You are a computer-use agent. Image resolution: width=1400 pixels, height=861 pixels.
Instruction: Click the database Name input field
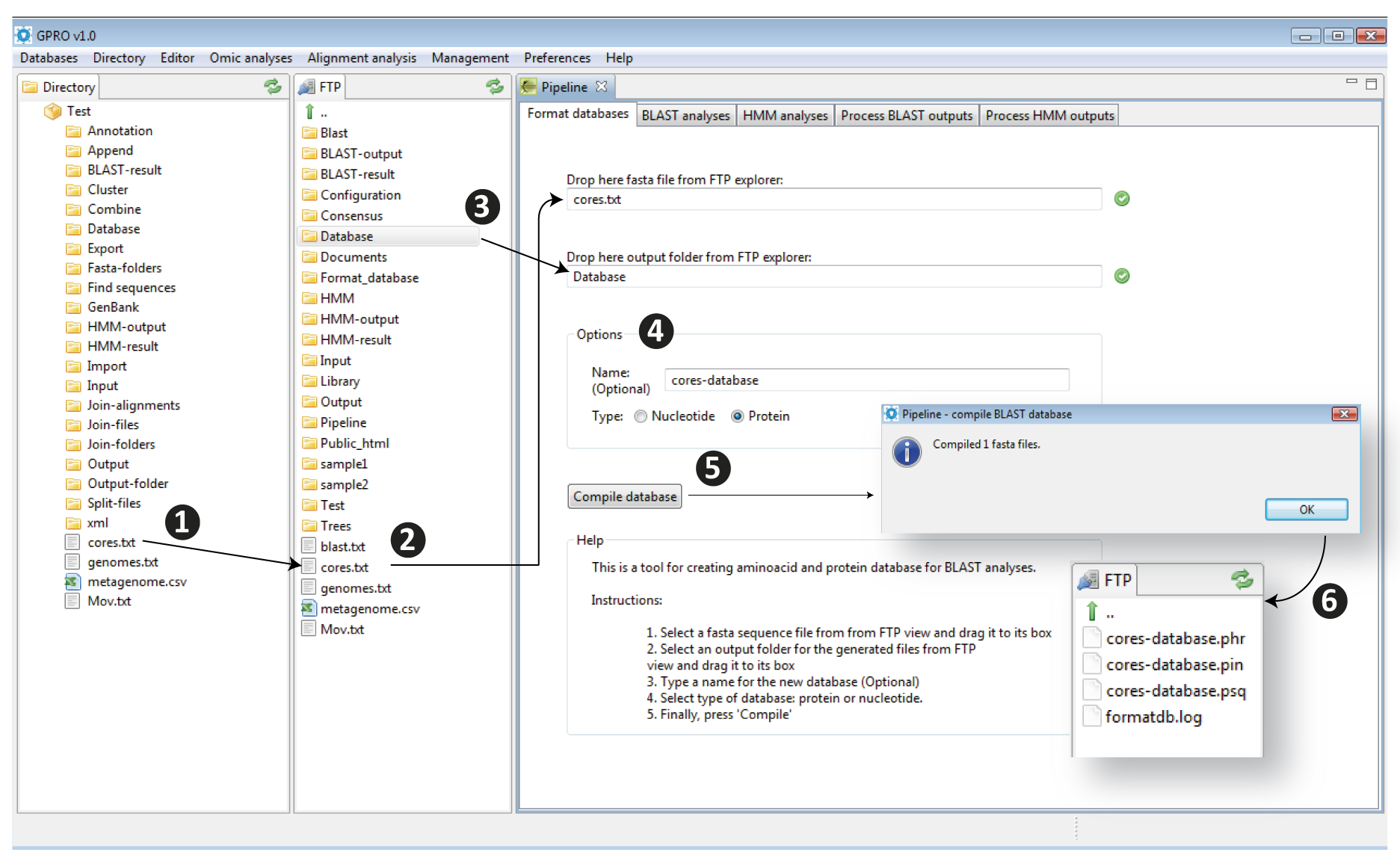pos(866,380)
